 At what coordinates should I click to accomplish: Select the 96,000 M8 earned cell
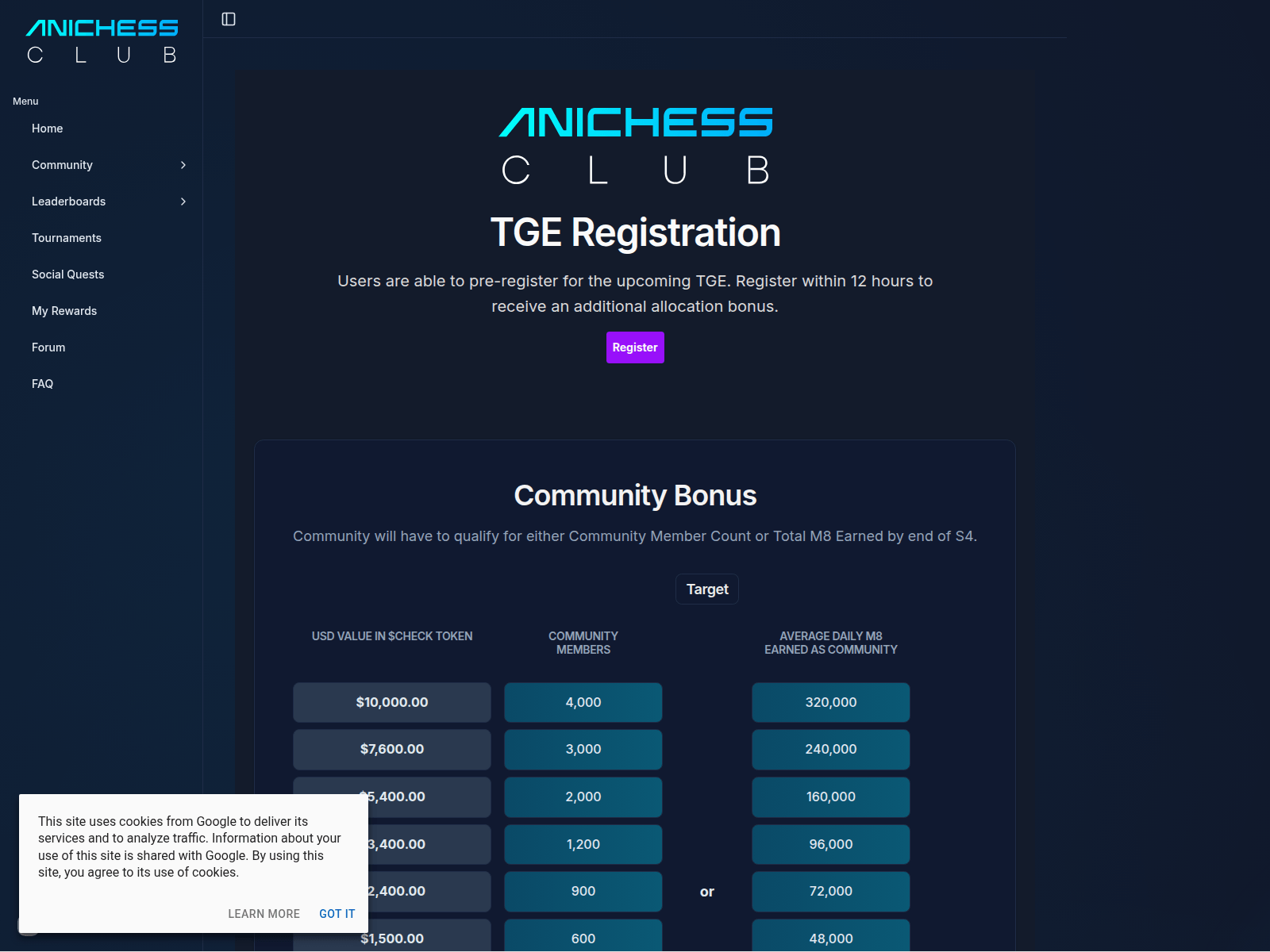(x=831, y=844)
